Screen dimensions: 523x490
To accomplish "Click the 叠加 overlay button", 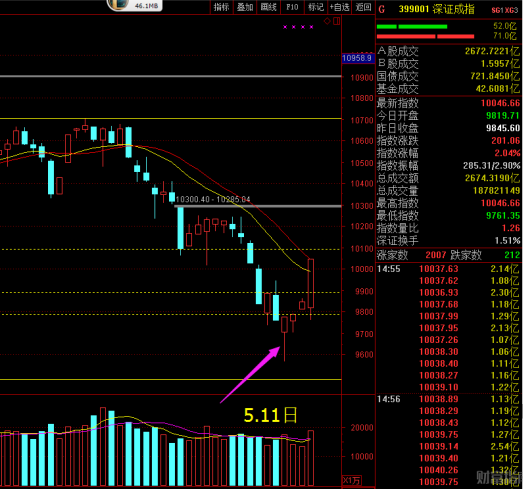I will tap(244, 7).
